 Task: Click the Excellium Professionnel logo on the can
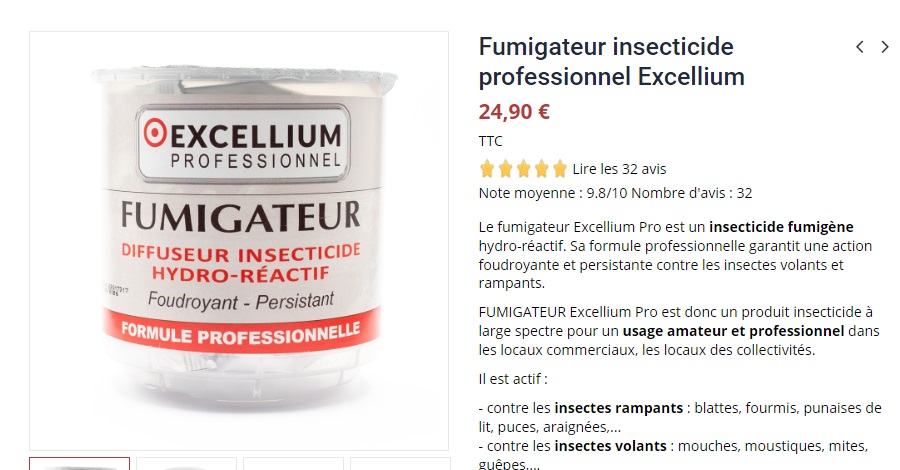coord(243,143)
